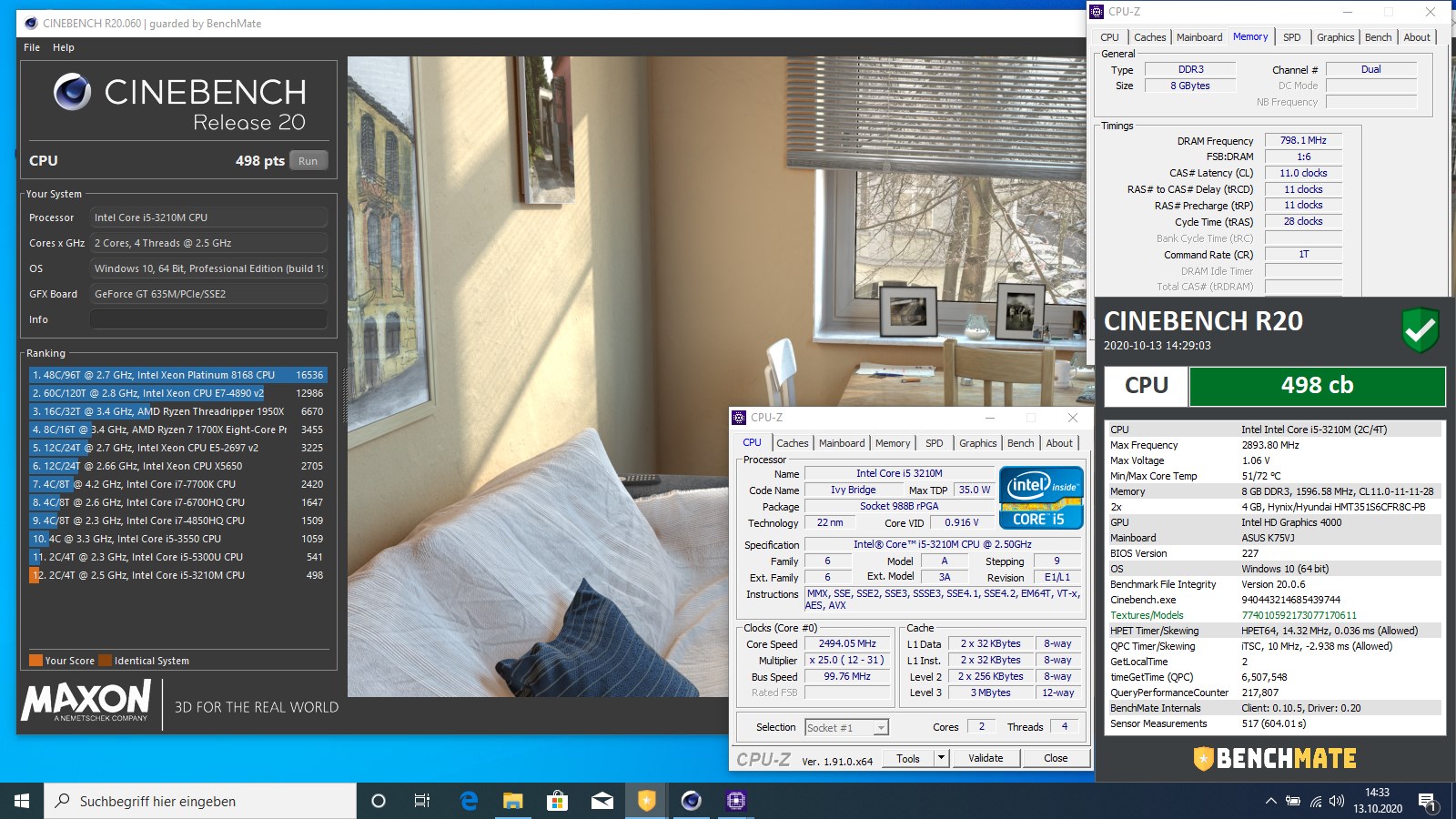Image resolution: width=1456 pixels, height=819 pixels.
Task: Click the DRAM Frequency value 798.1 MHz
Action: pos(1303,140)
